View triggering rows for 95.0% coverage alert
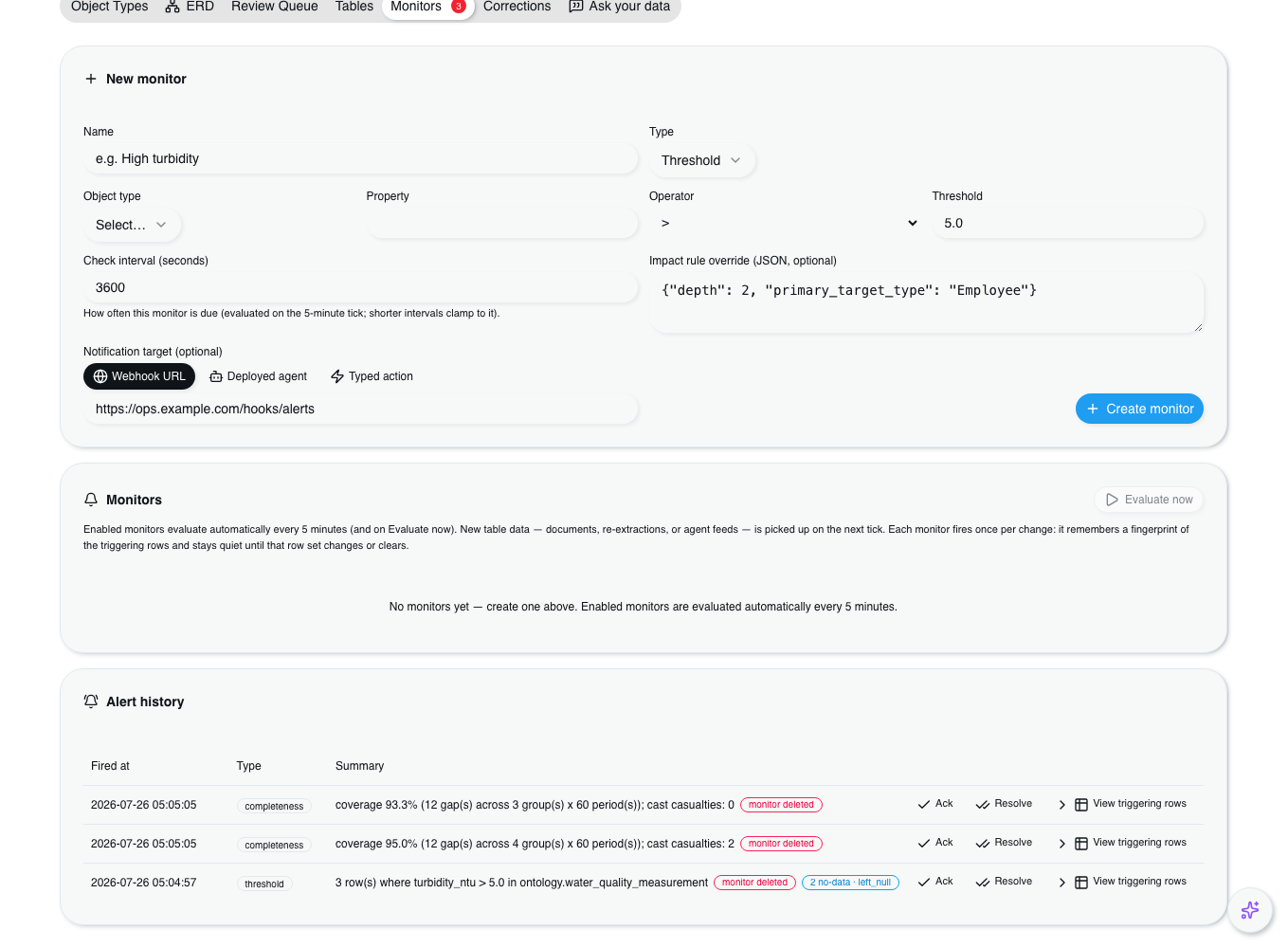 1131,843
